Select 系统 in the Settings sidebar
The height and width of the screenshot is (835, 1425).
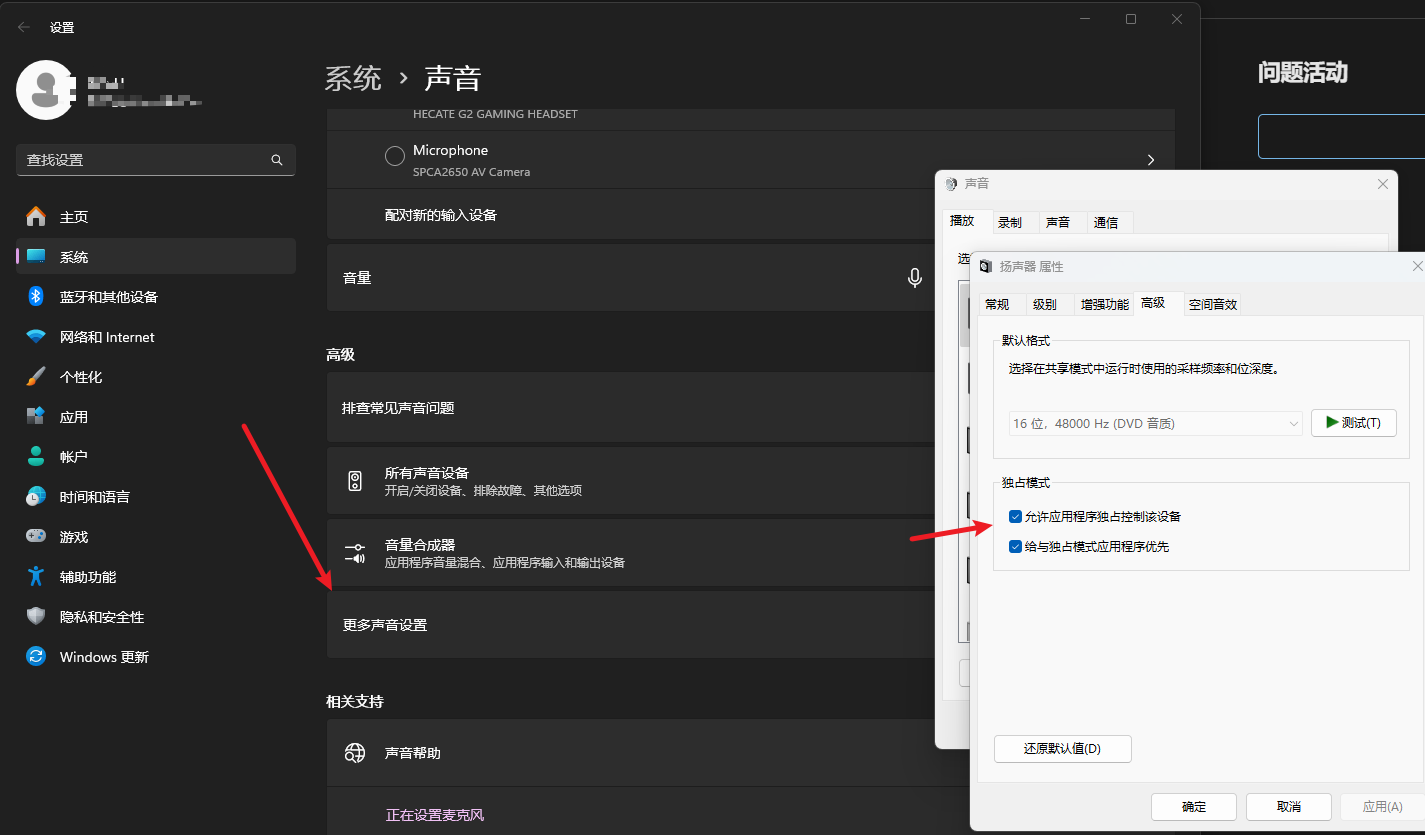(156, 257)
